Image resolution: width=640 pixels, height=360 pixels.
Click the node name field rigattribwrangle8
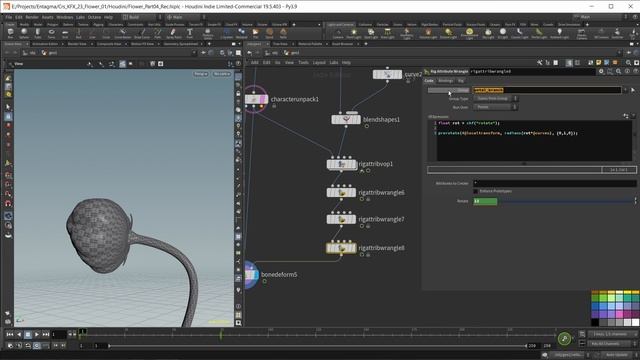pyautogui.click(x=533, y=71)
